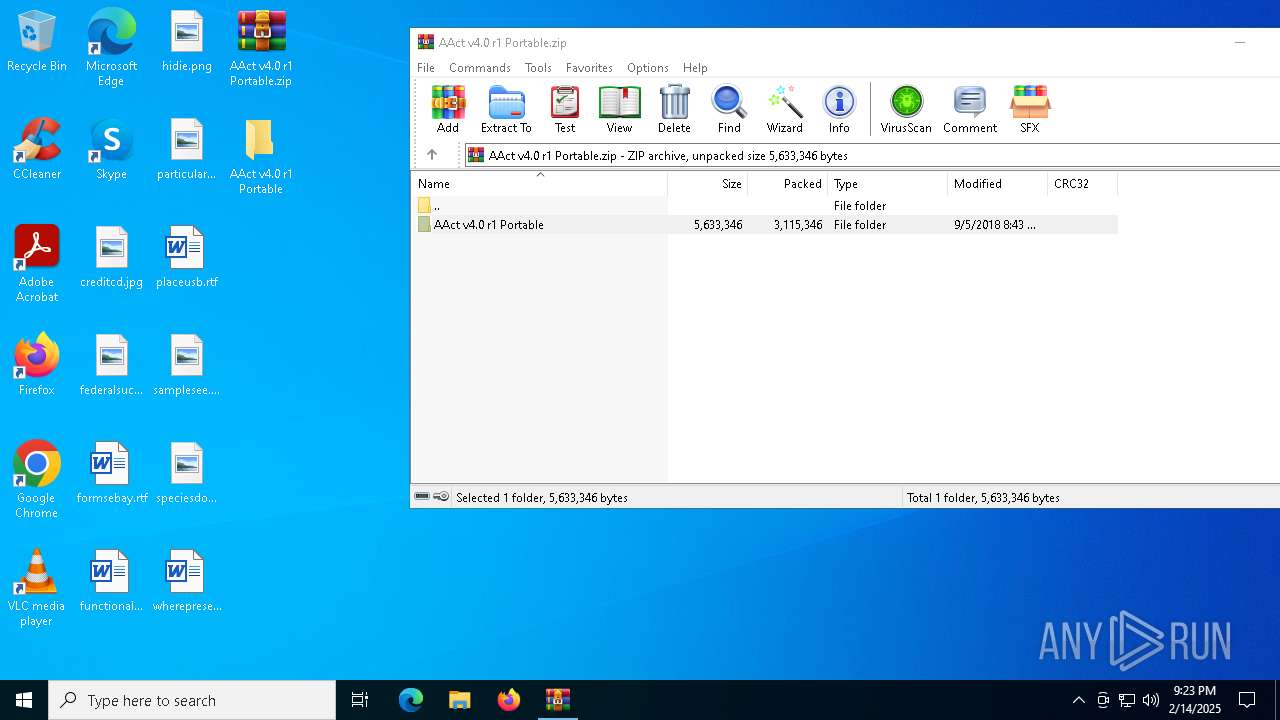Click the key password icon in status bar
Image resolution: width=1280 pixels, height=720 pixels.
coord(441,497)
